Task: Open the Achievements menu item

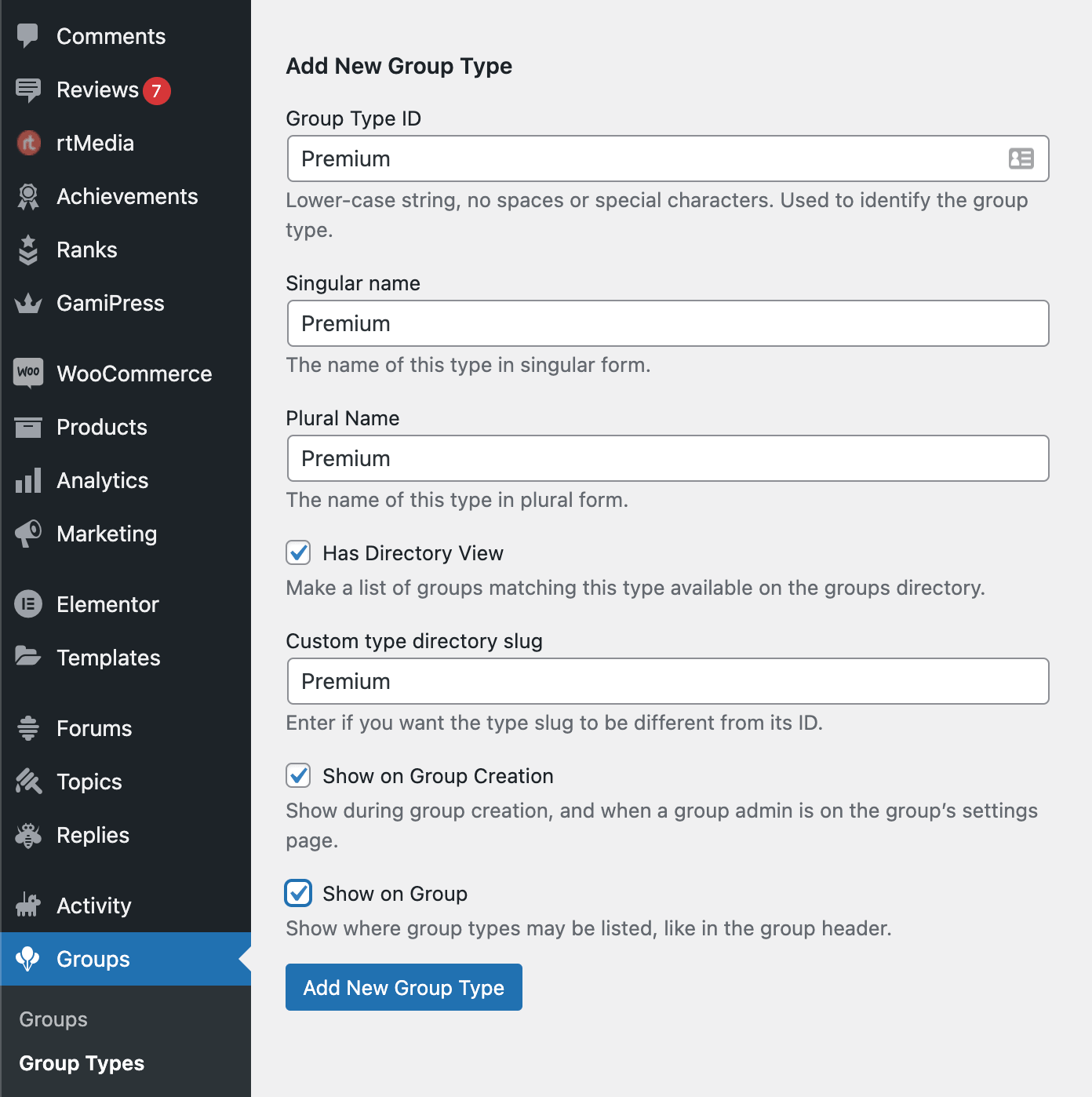Action: (127, 196)
